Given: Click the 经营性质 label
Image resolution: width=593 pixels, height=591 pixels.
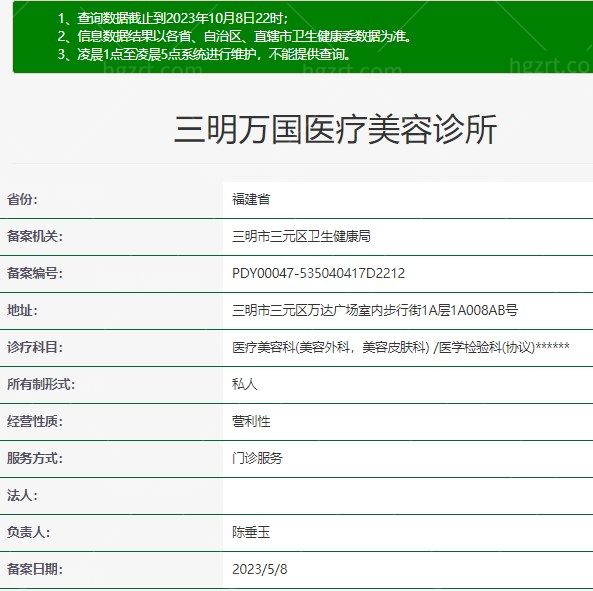Looking at the screenshot, I should pos(35,421).
